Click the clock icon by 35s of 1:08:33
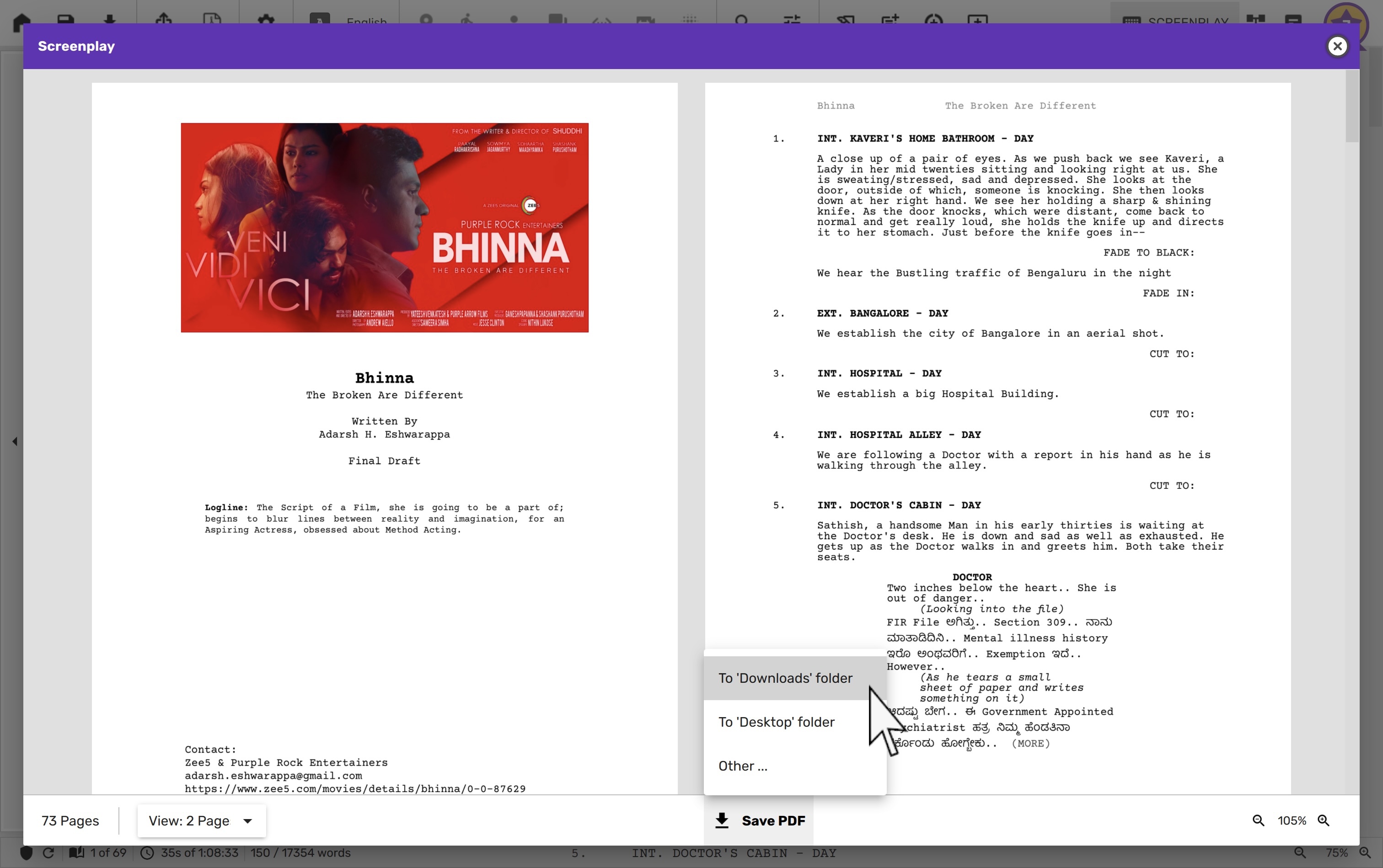The image size is (1383, 868). click(147, 852)
